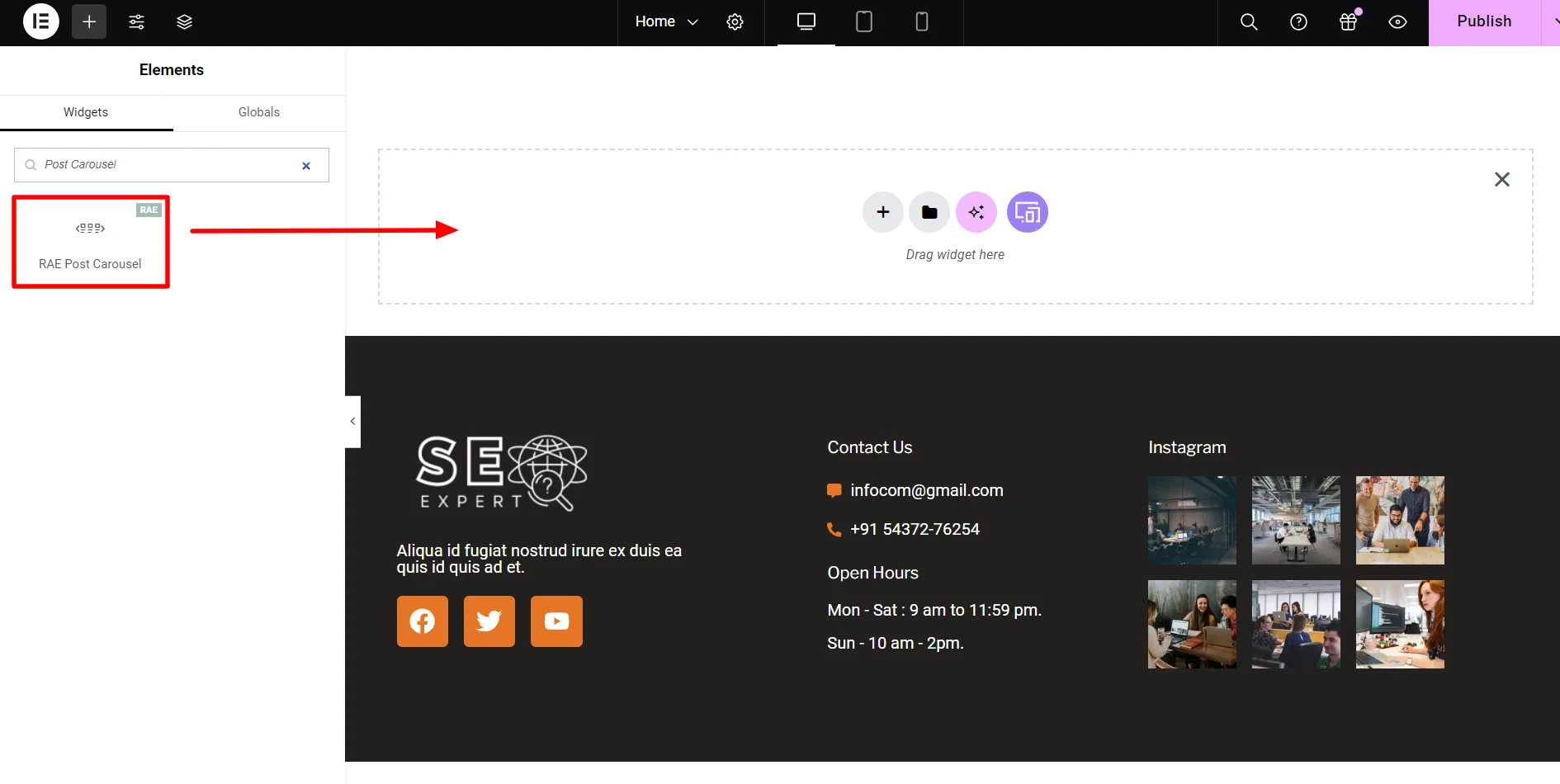Click the Open Hours heading
This screenshot has height=784, width=1560.
[872, 573]
